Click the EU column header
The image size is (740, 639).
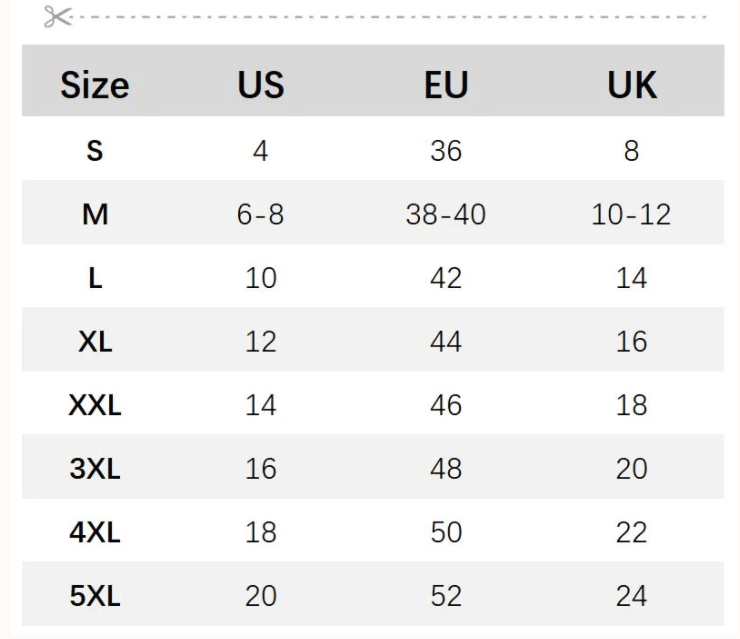(x=446, y=85)
